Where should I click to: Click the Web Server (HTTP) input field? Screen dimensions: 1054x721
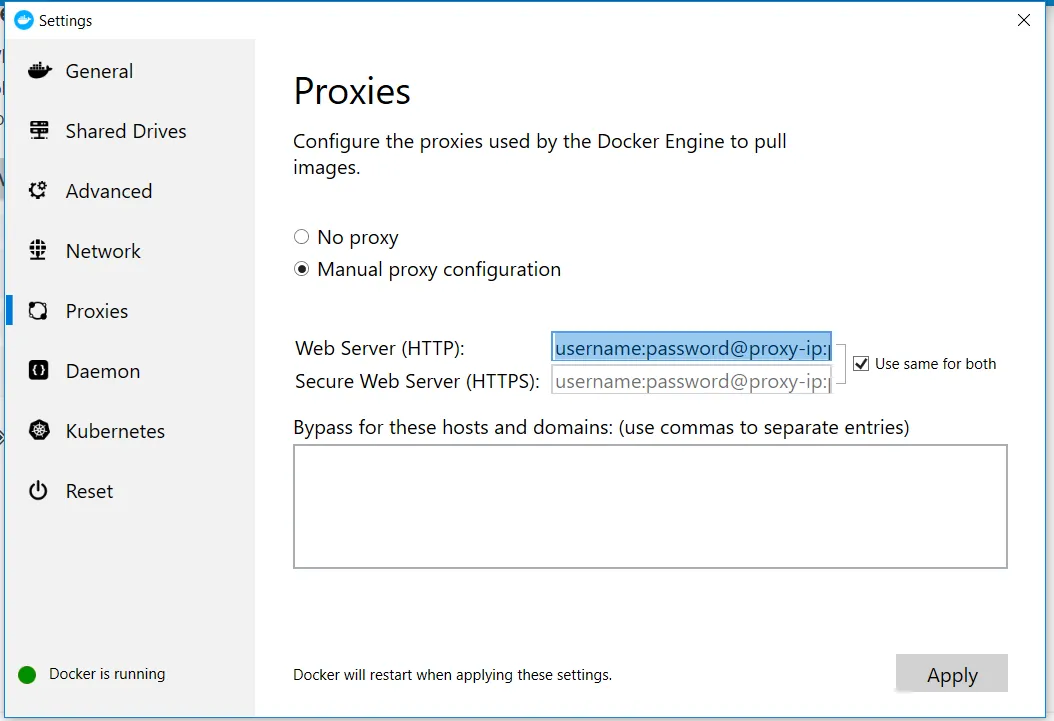point(691,348)
